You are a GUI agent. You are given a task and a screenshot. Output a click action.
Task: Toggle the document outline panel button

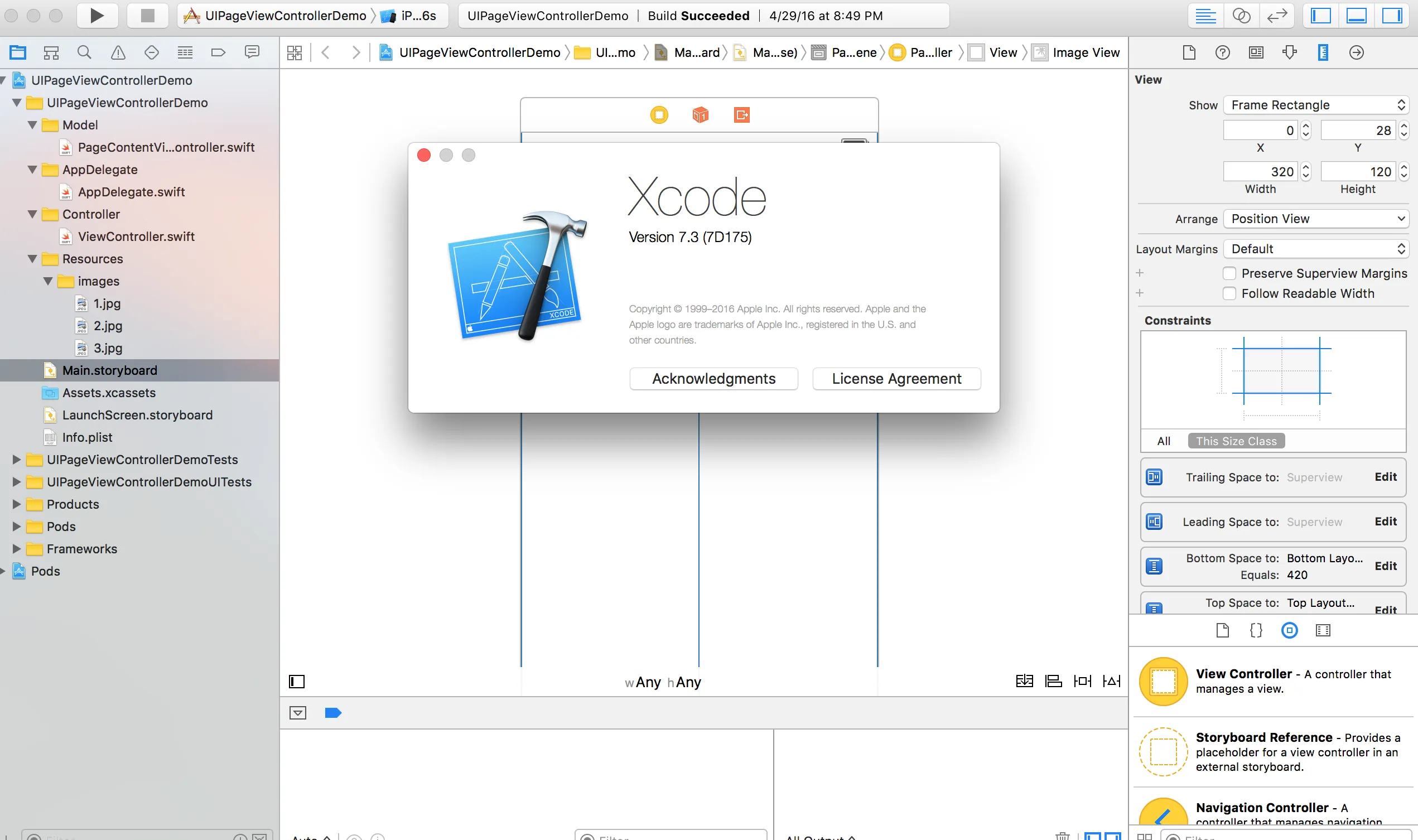(x=297, y=682)
